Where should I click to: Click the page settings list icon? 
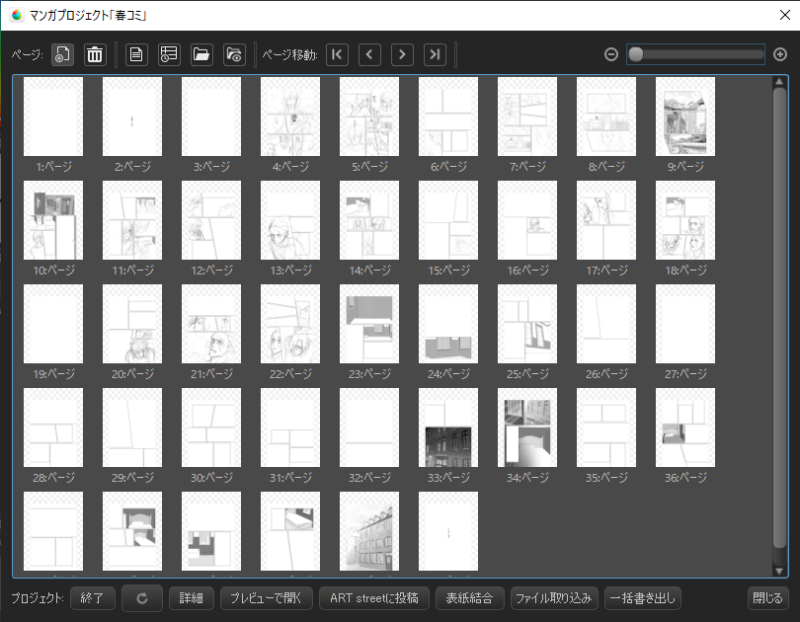[169, 54]
